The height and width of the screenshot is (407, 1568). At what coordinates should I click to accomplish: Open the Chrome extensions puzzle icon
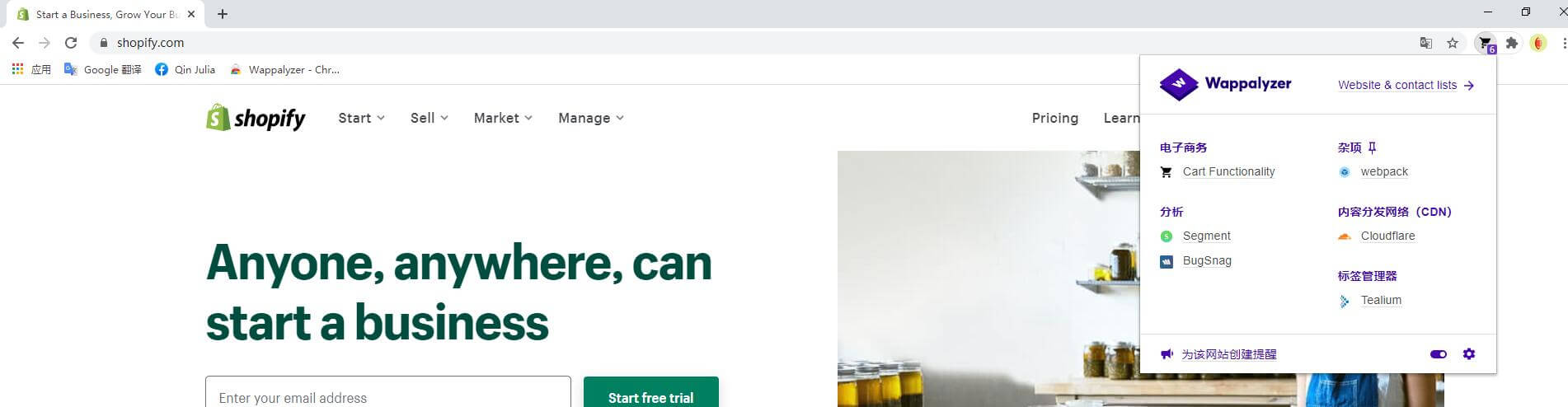[1512, 43]
